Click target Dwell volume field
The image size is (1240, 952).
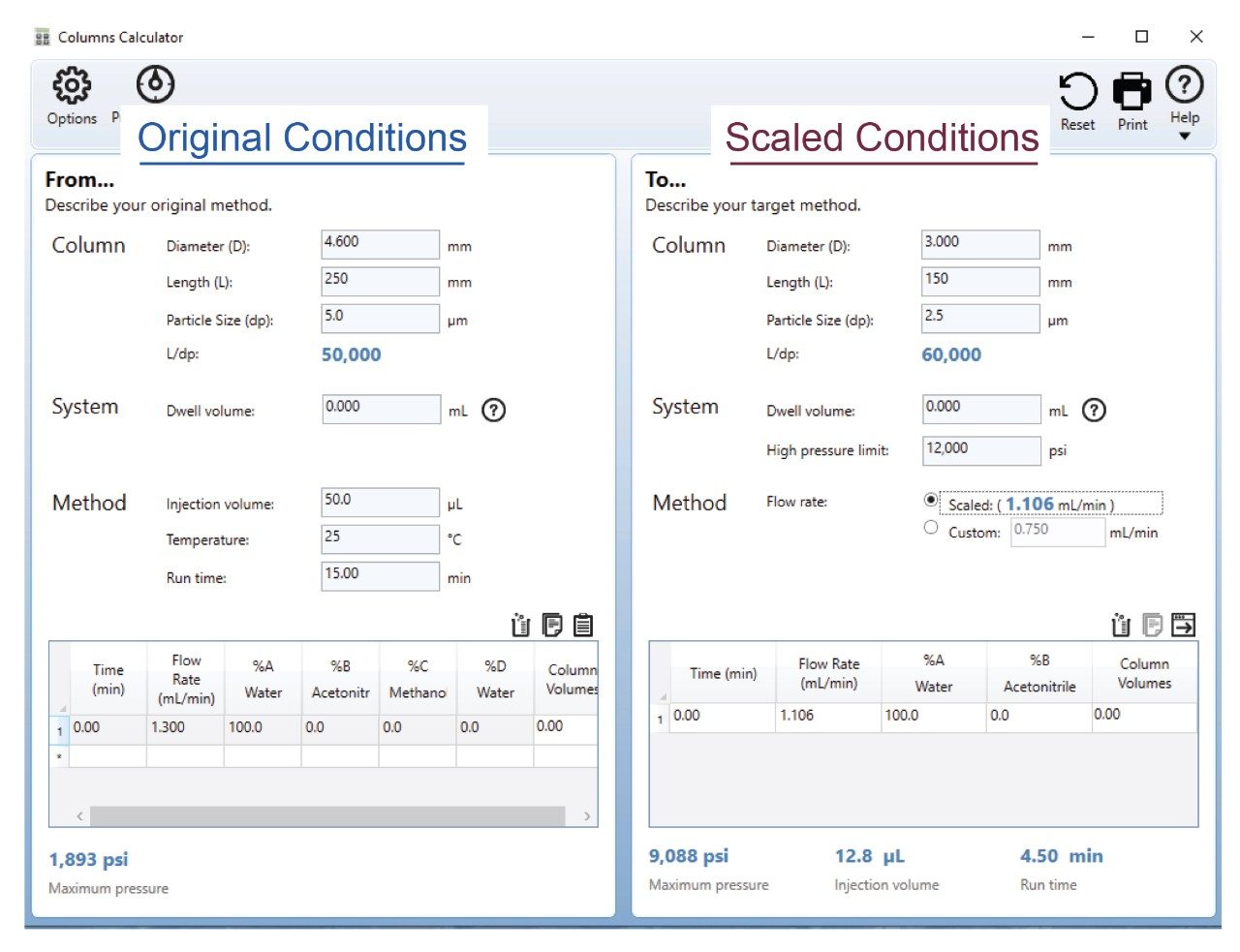click(981, 409)
